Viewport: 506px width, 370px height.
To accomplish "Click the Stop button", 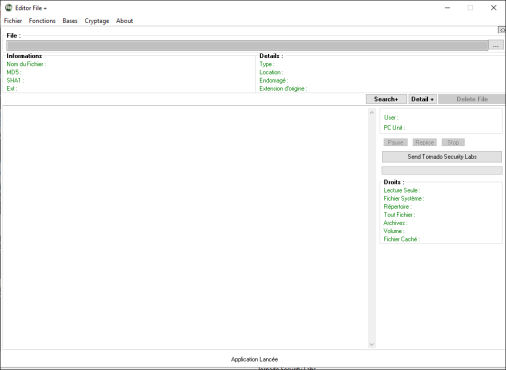I will tap(453, 142).
